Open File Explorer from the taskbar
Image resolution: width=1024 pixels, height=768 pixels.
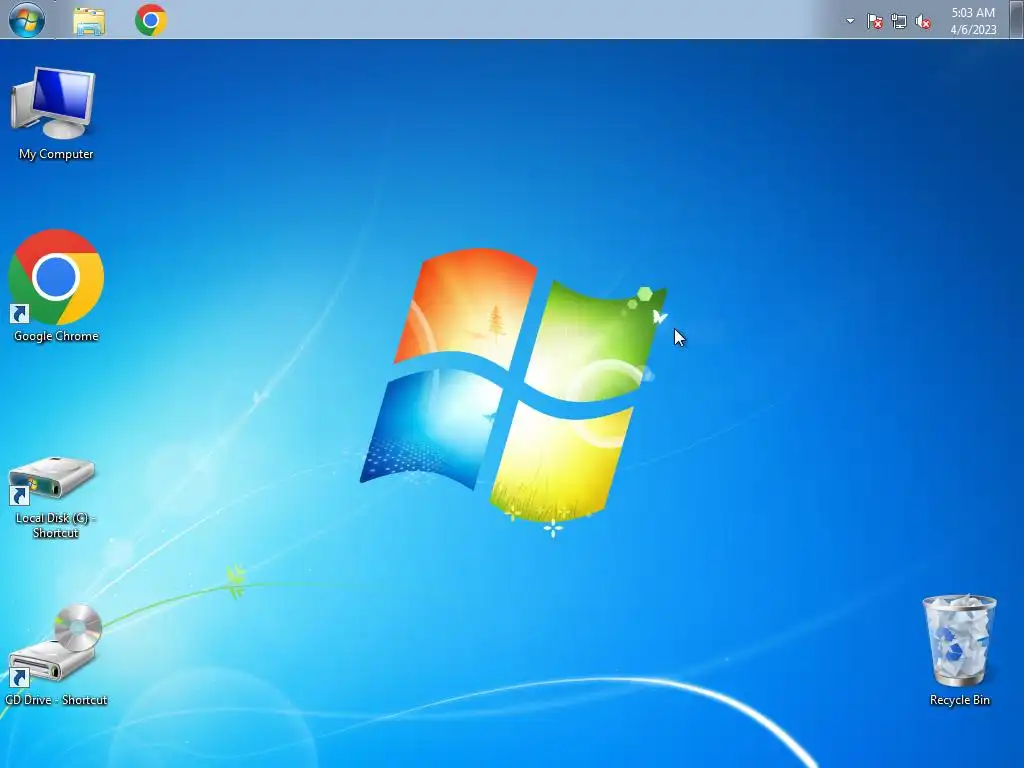89,21
